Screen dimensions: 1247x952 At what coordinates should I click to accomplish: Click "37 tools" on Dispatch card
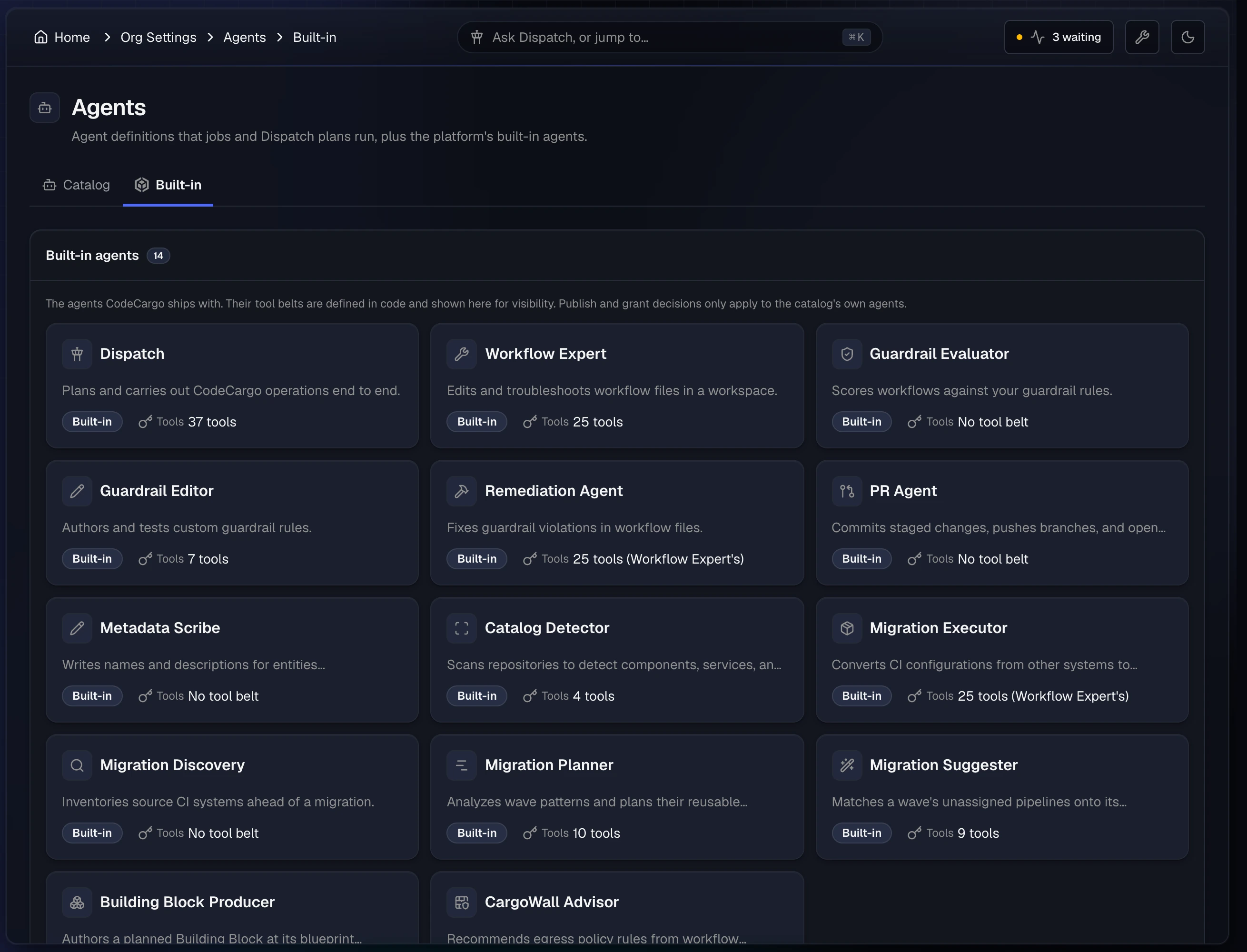pos(212,422)
